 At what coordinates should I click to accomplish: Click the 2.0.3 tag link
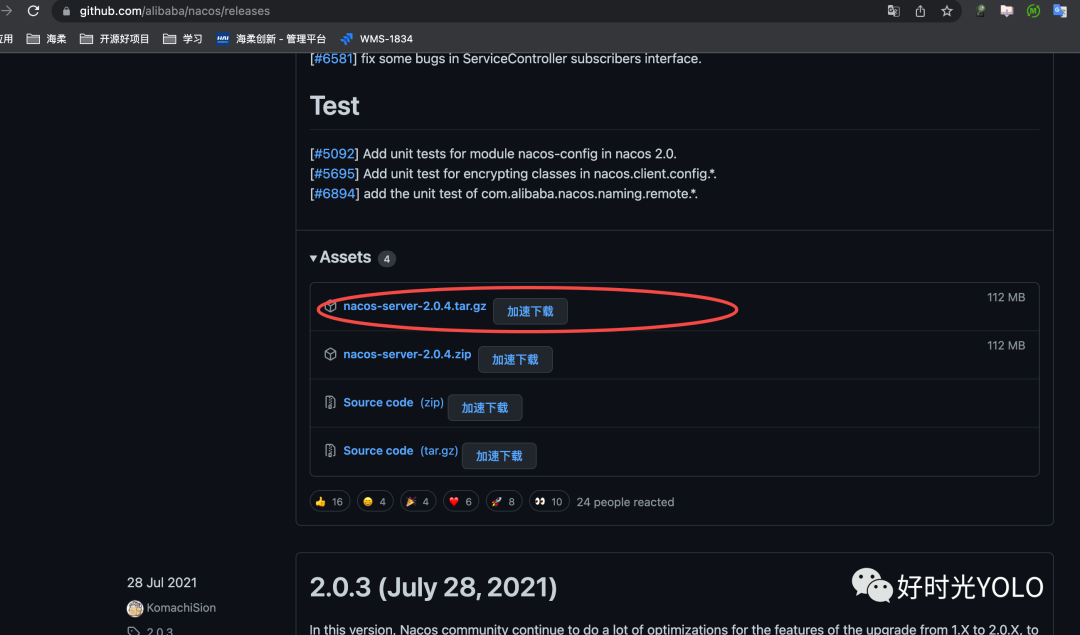click(x=160, y=631)
